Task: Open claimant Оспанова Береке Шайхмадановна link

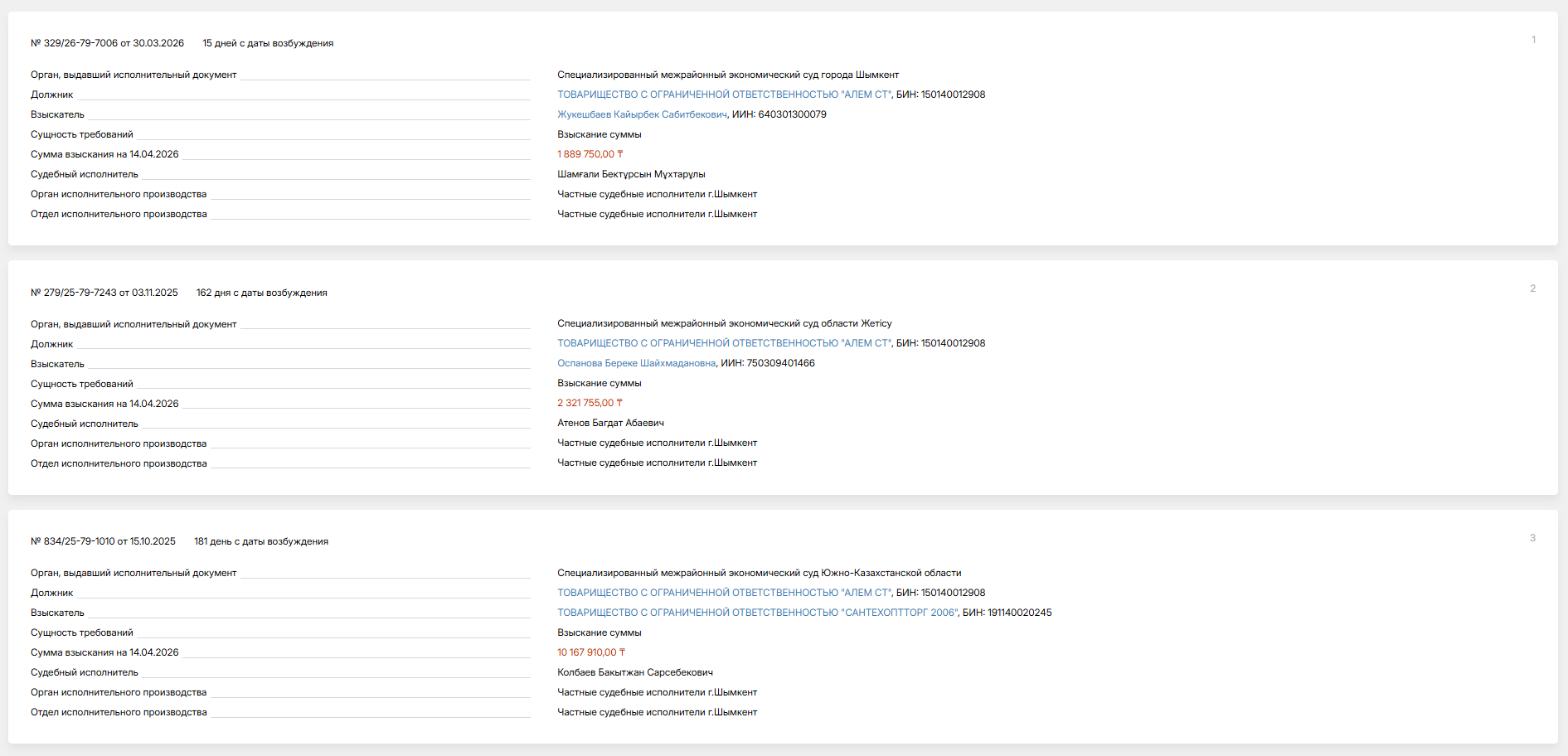Action: click(x=636, y=363)
